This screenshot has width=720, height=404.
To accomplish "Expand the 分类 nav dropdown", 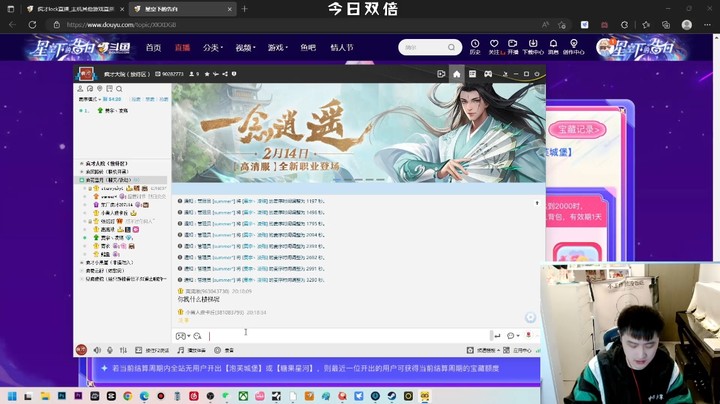I will 213,47.
